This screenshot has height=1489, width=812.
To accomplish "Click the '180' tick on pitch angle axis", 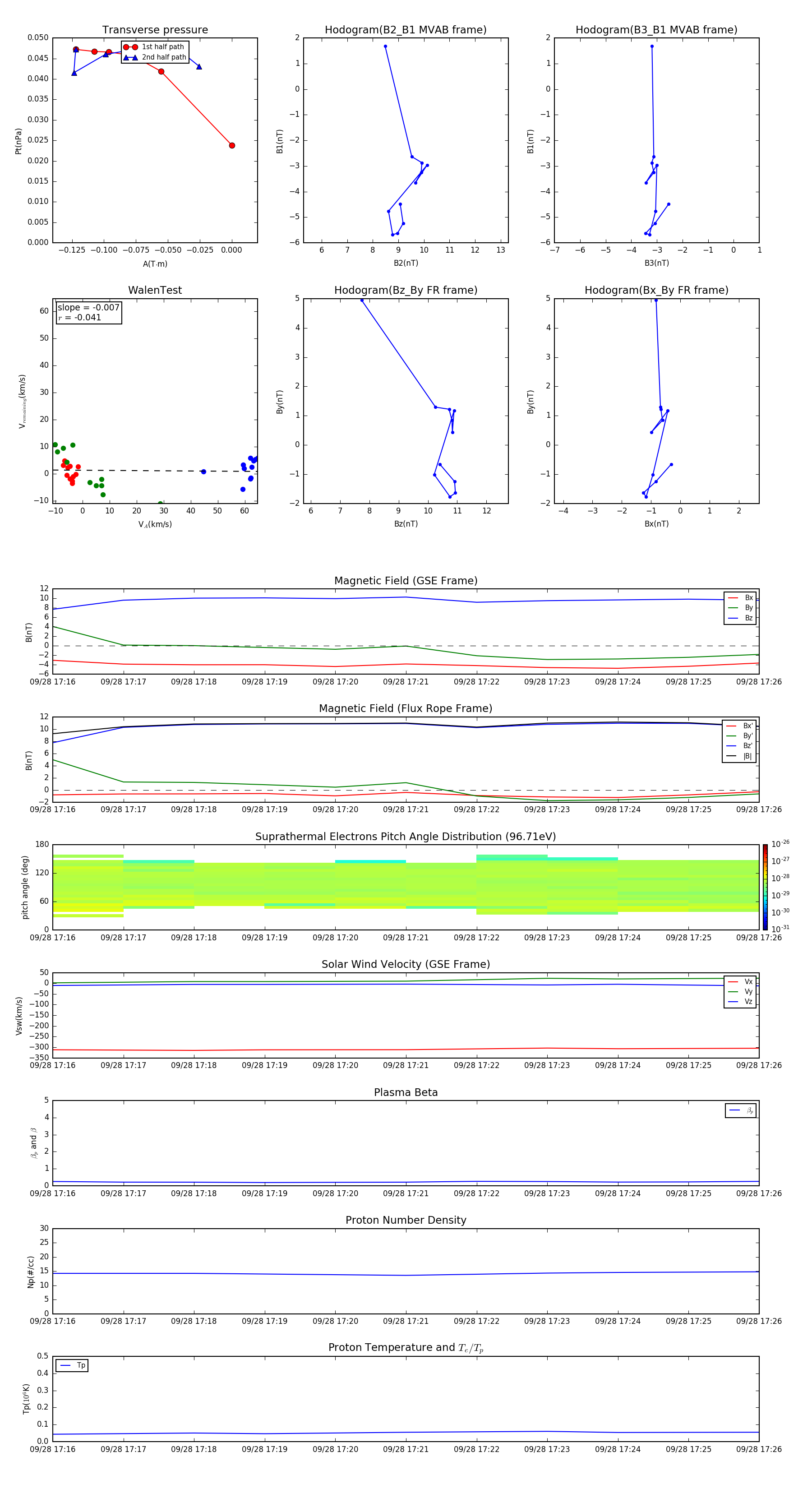I will [x=42, y=845].
